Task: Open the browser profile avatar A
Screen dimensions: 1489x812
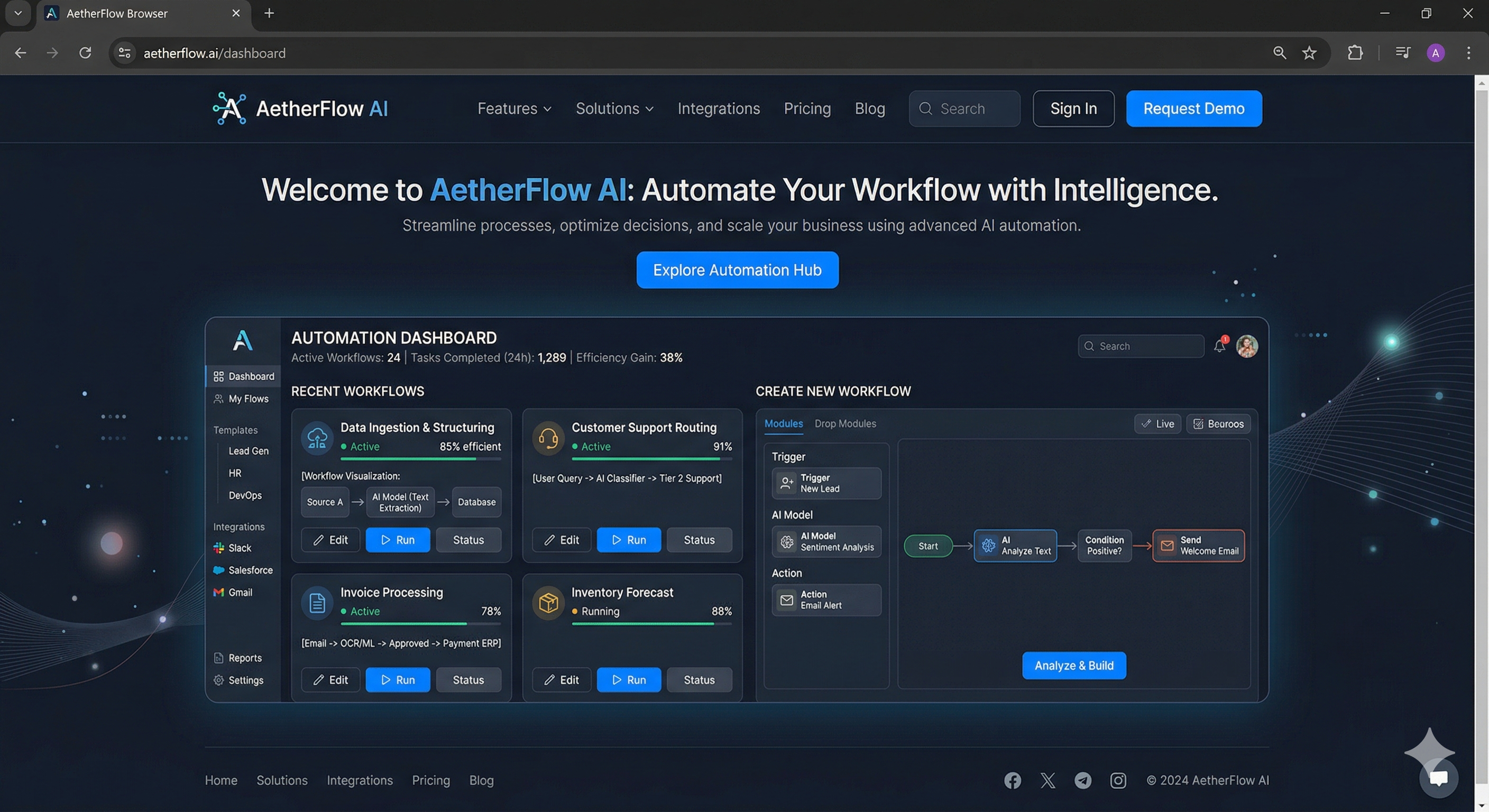Action: [1436, 52]
